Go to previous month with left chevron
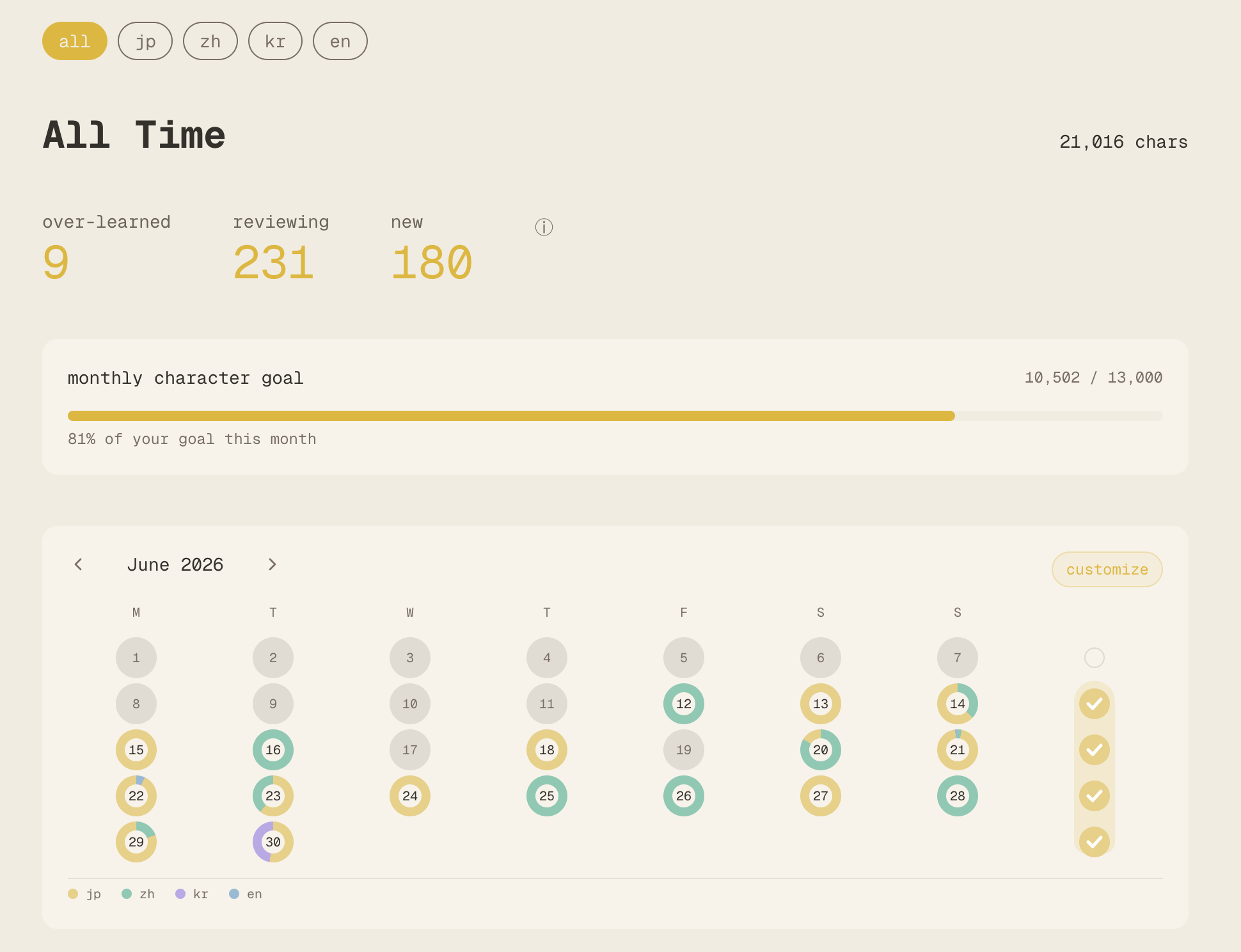Image resolution: width=1241 pixels, height=952 pixels. (78, 564)
